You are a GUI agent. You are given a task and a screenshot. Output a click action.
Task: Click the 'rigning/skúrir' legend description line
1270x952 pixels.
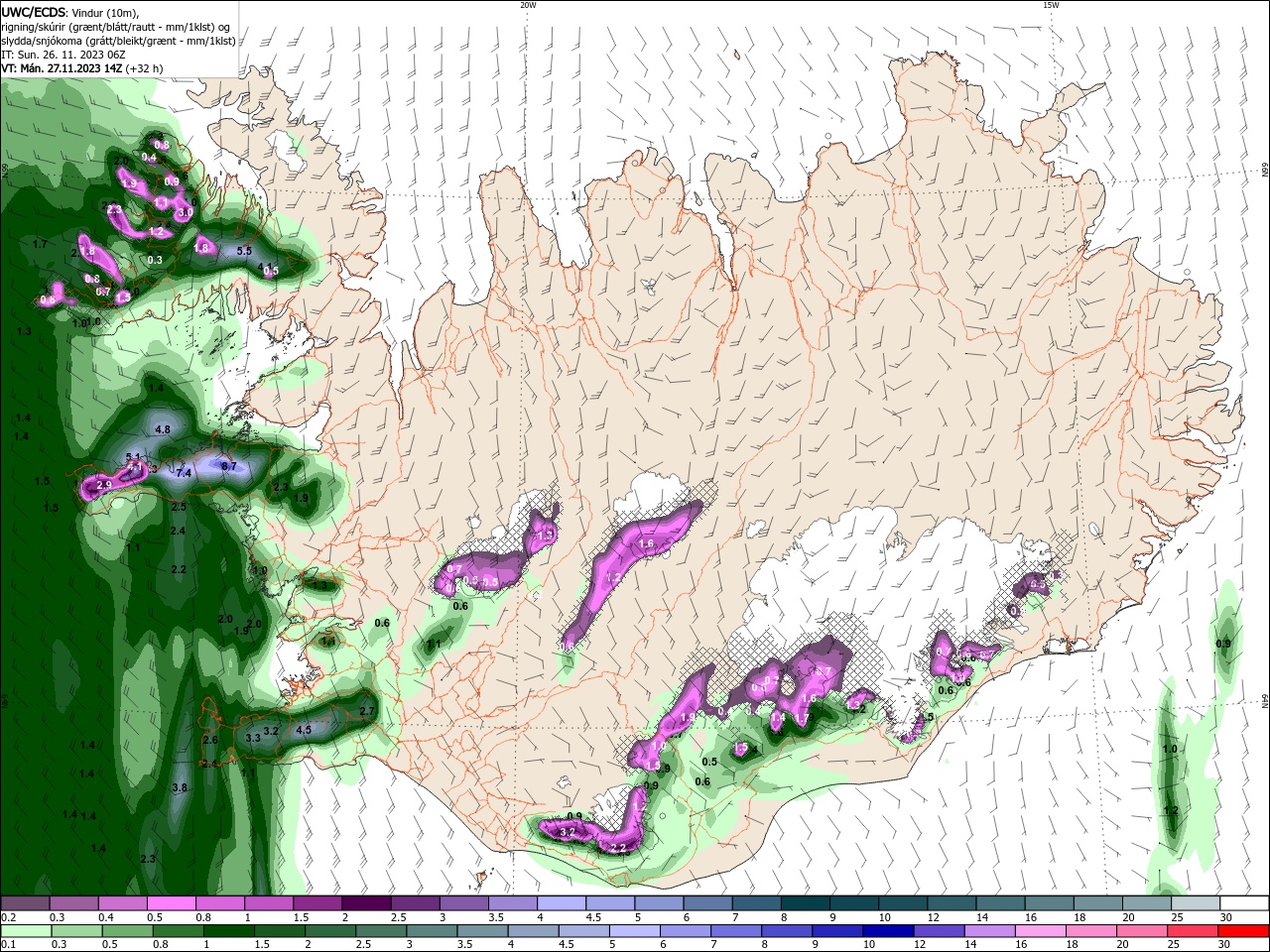click(116, 27)
